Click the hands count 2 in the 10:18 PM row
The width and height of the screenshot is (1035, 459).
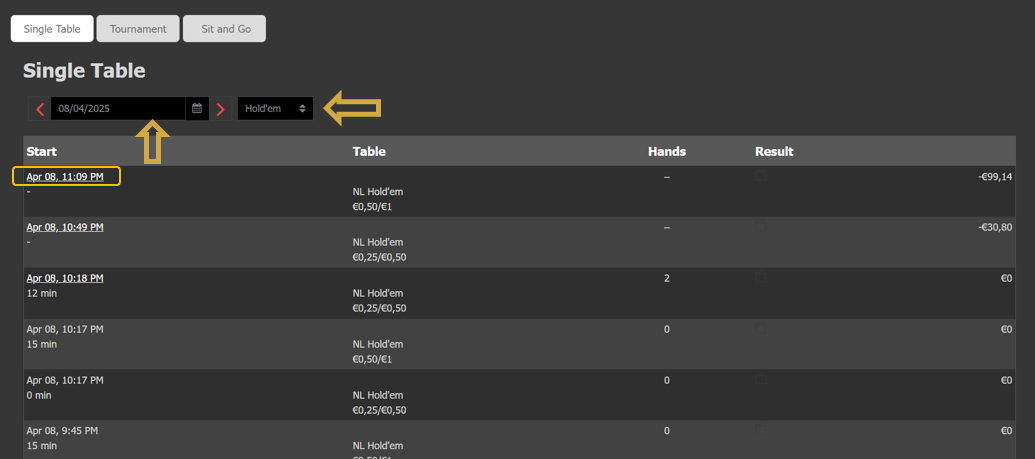(x=667, y=278)
